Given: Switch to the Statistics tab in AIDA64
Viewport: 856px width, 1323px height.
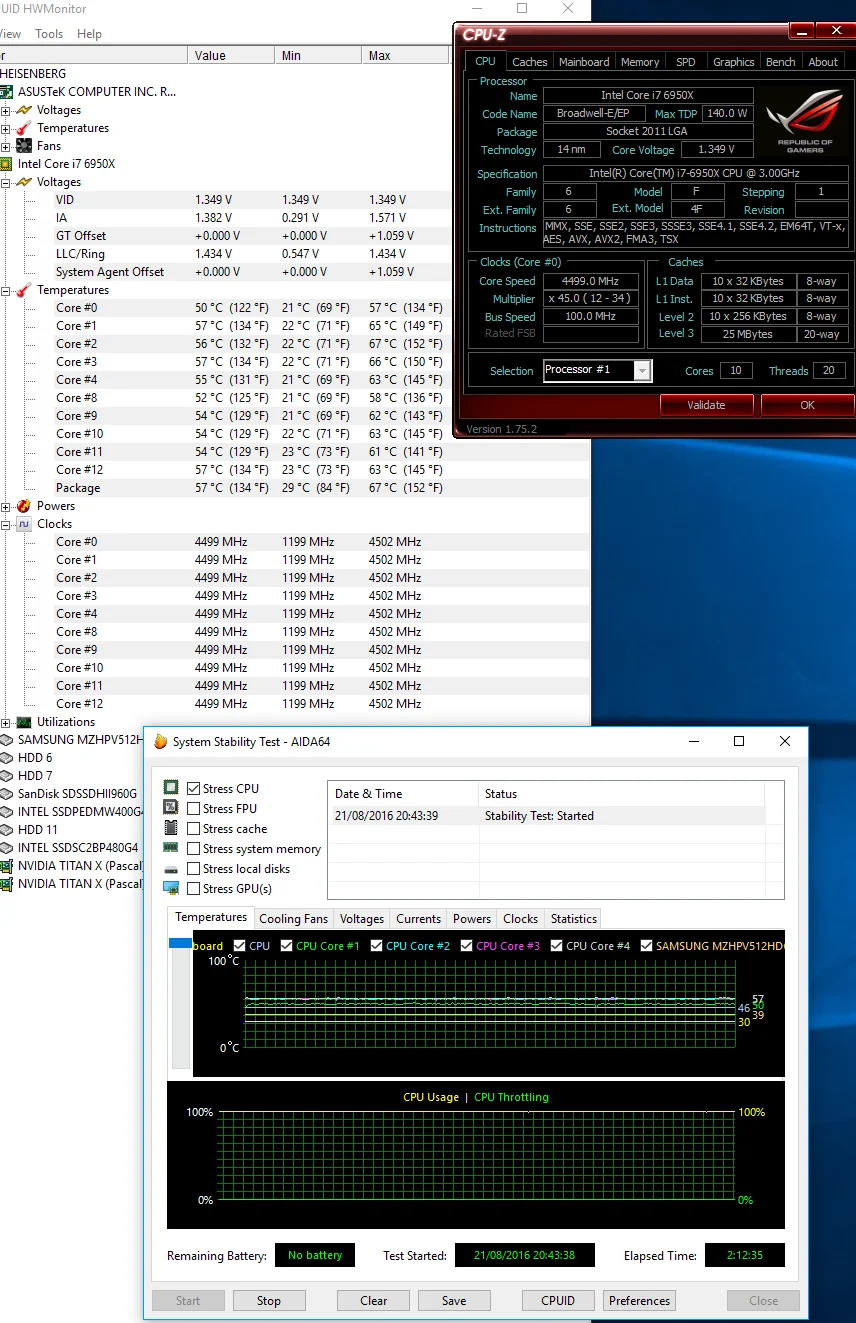Looking at the screenshot, I should [574, 919].
